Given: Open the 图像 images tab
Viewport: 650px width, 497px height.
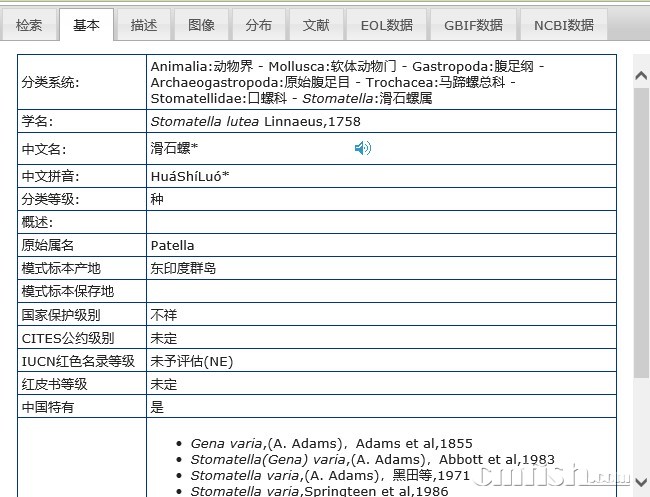Looking at the screenshot, I should tap(201, 26).
